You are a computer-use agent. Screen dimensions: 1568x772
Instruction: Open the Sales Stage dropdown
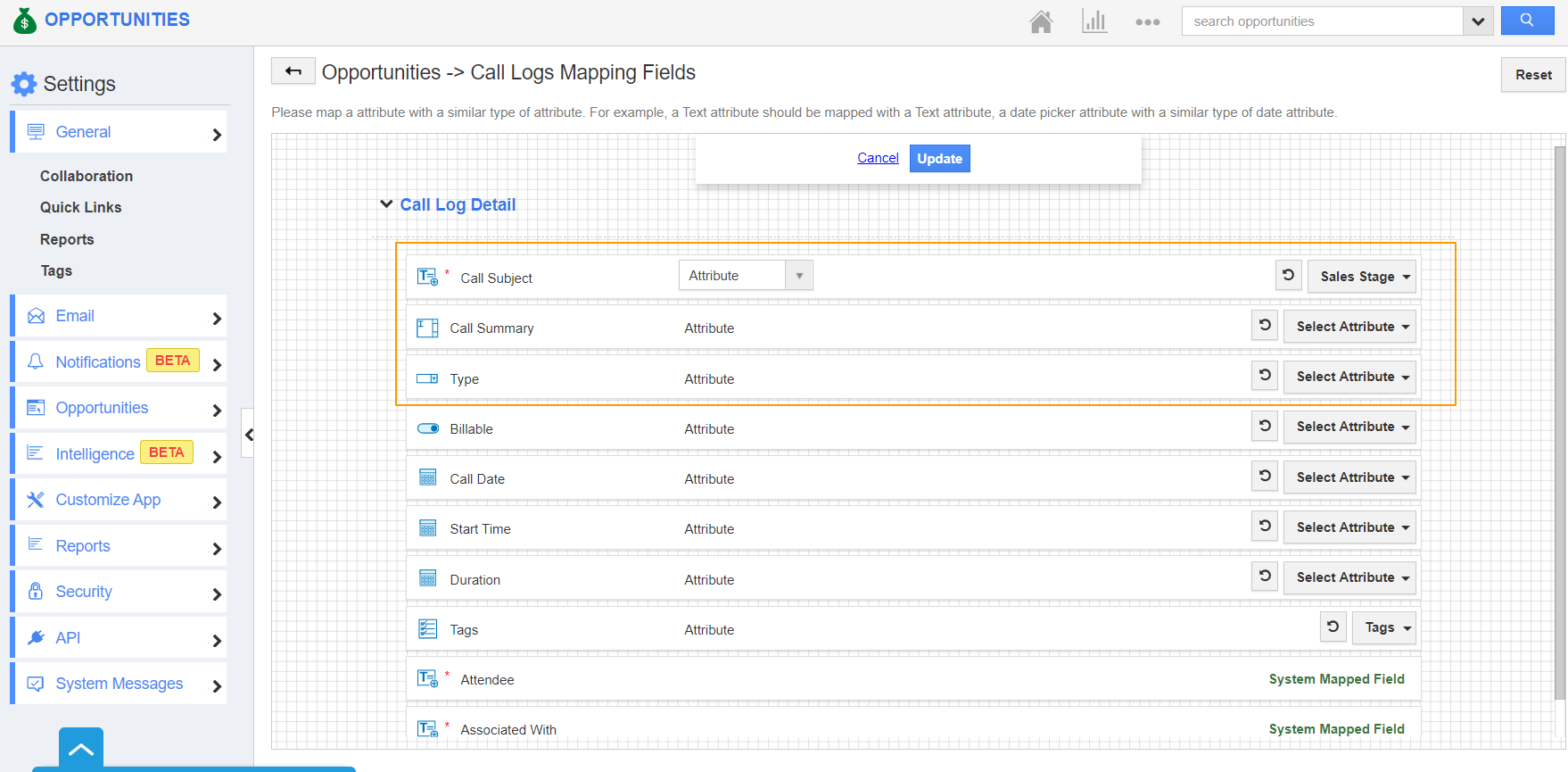point(1364,277)
